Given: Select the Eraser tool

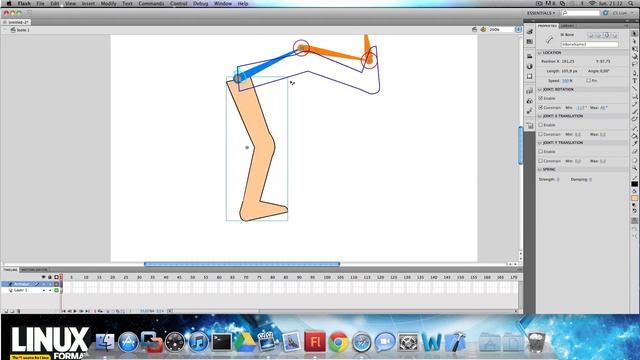Looking at the screenshot, I should click(x=634, y=151).
